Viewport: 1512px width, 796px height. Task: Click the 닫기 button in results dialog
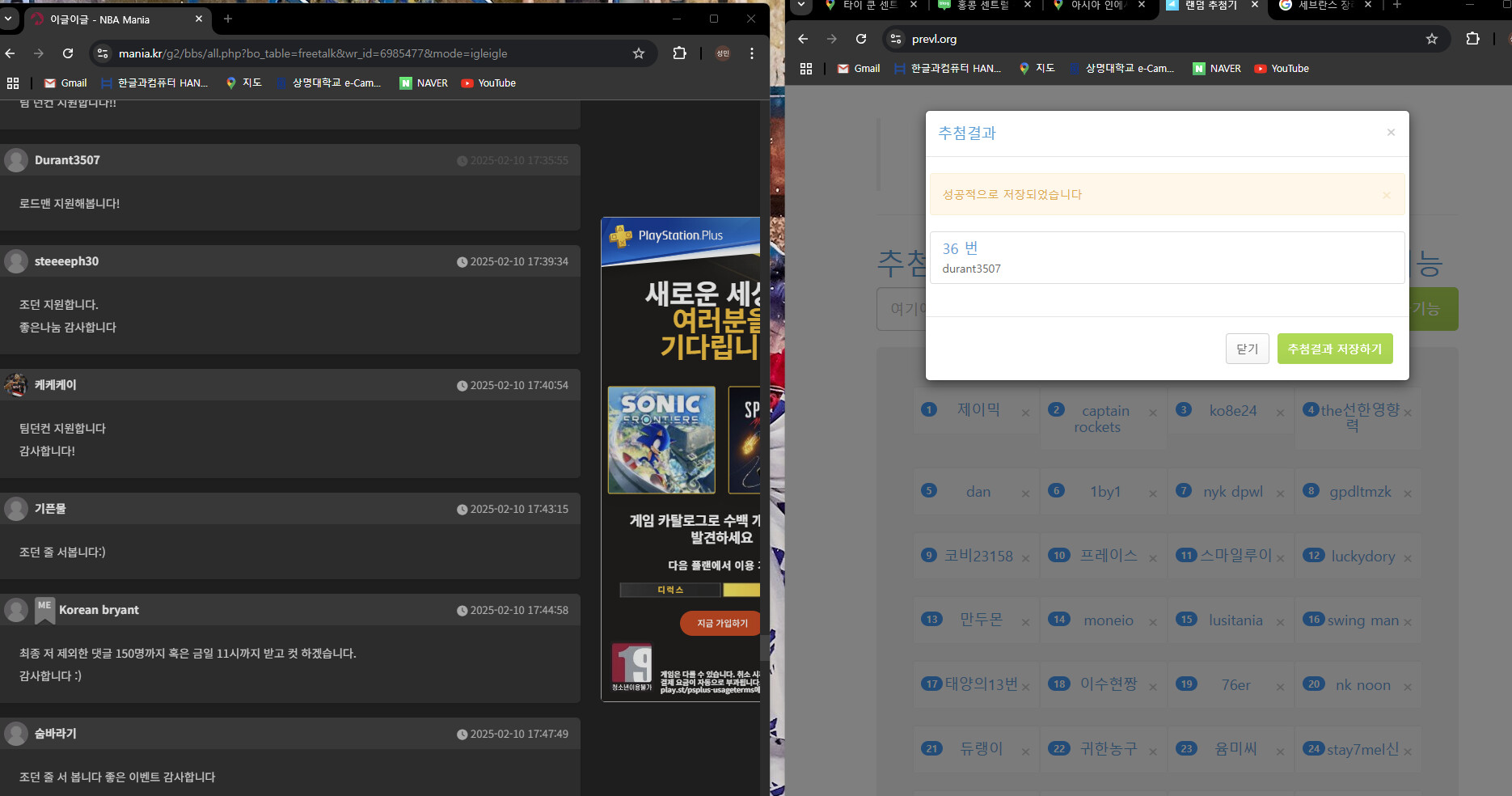click(1247, 349)
